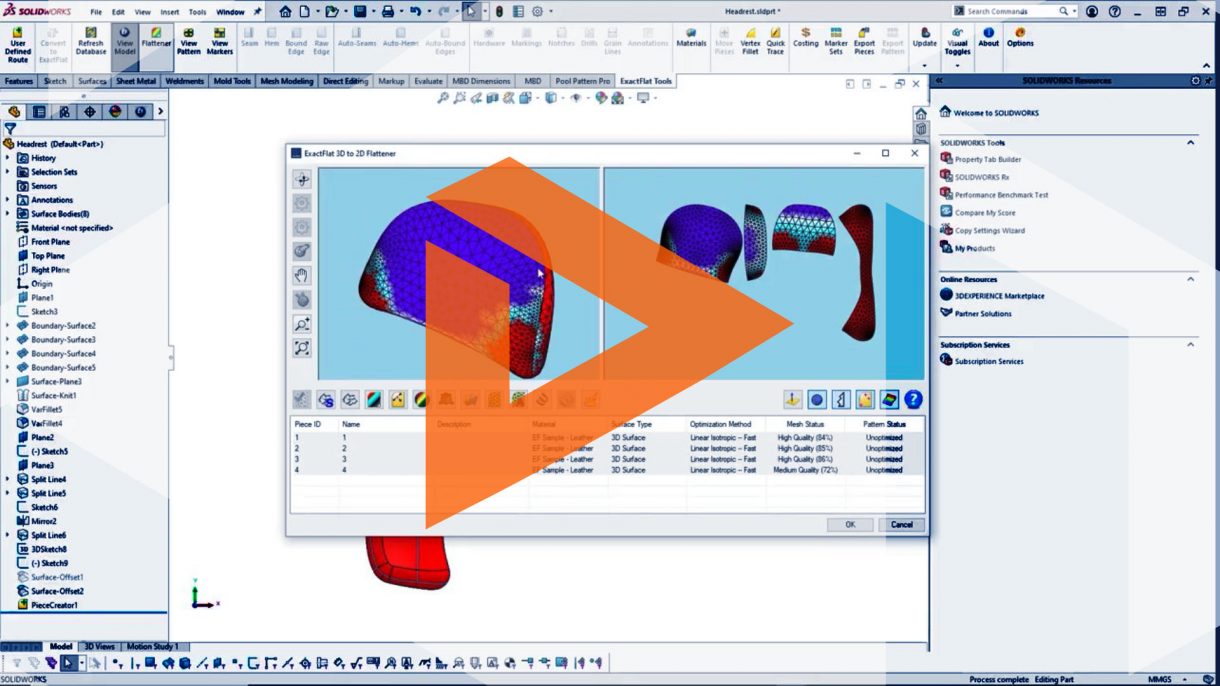Collapse the SOLIDWORKS Tools section

coord(1191,143)
